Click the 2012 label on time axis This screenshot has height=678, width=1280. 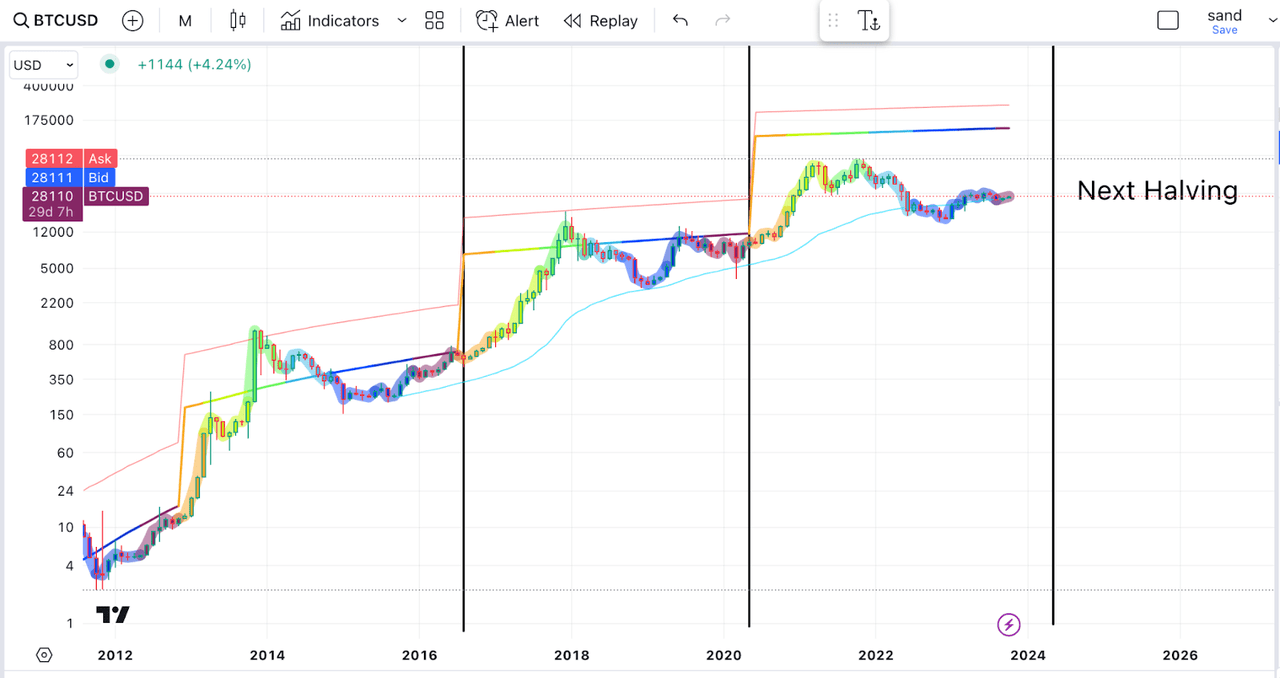pyautogui.click(x=115, y=655)
